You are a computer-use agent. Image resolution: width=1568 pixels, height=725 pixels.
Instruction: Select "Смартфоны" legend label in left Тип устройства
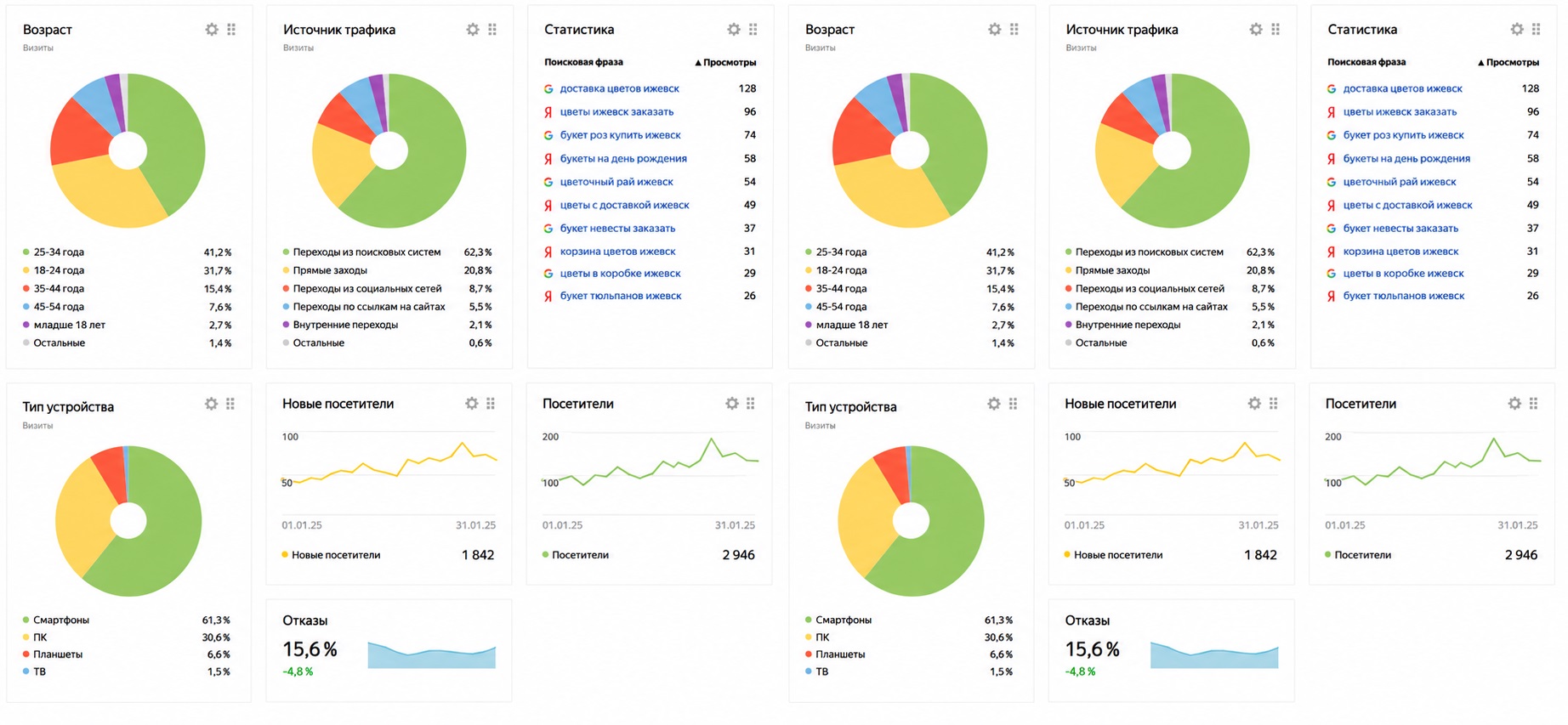pyautogui.click(x=61, y=620)
